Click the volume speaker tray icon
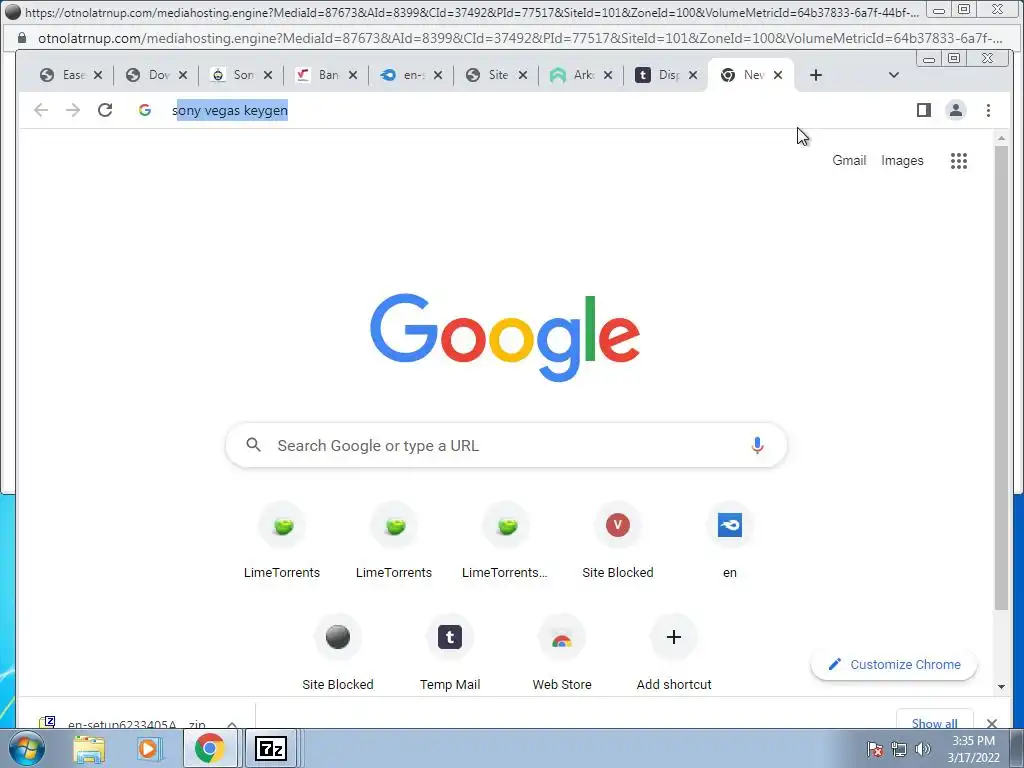1024x768 pixels. point(923,749)
